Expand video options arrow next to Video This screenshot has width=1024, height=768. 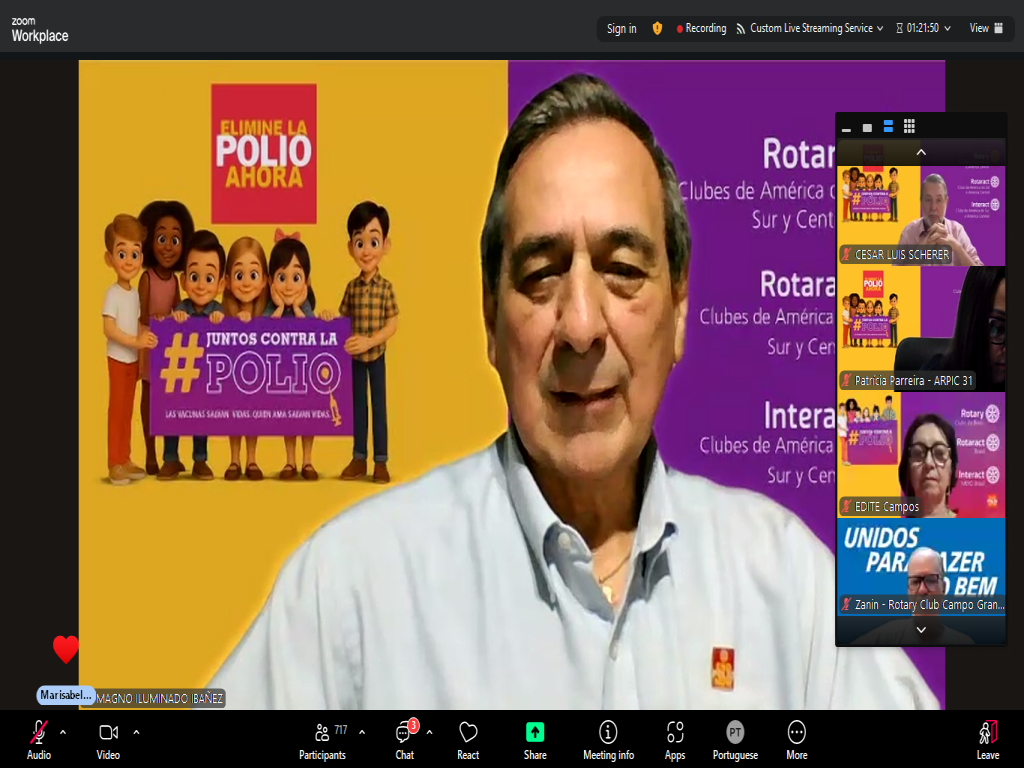point(136,732)
